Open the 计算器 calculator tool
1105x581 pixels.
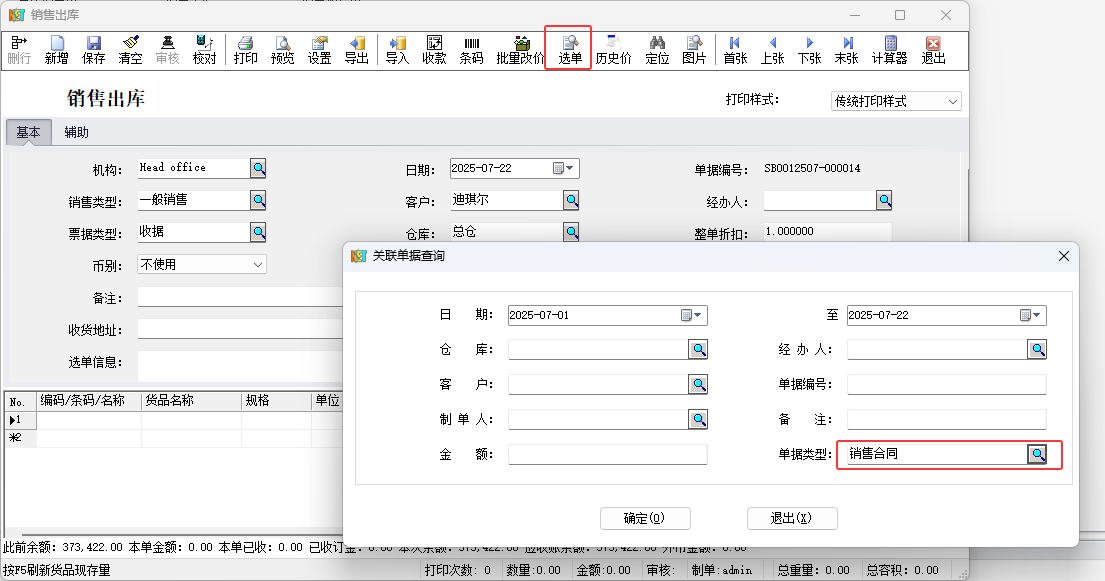(x=889, y=49)
